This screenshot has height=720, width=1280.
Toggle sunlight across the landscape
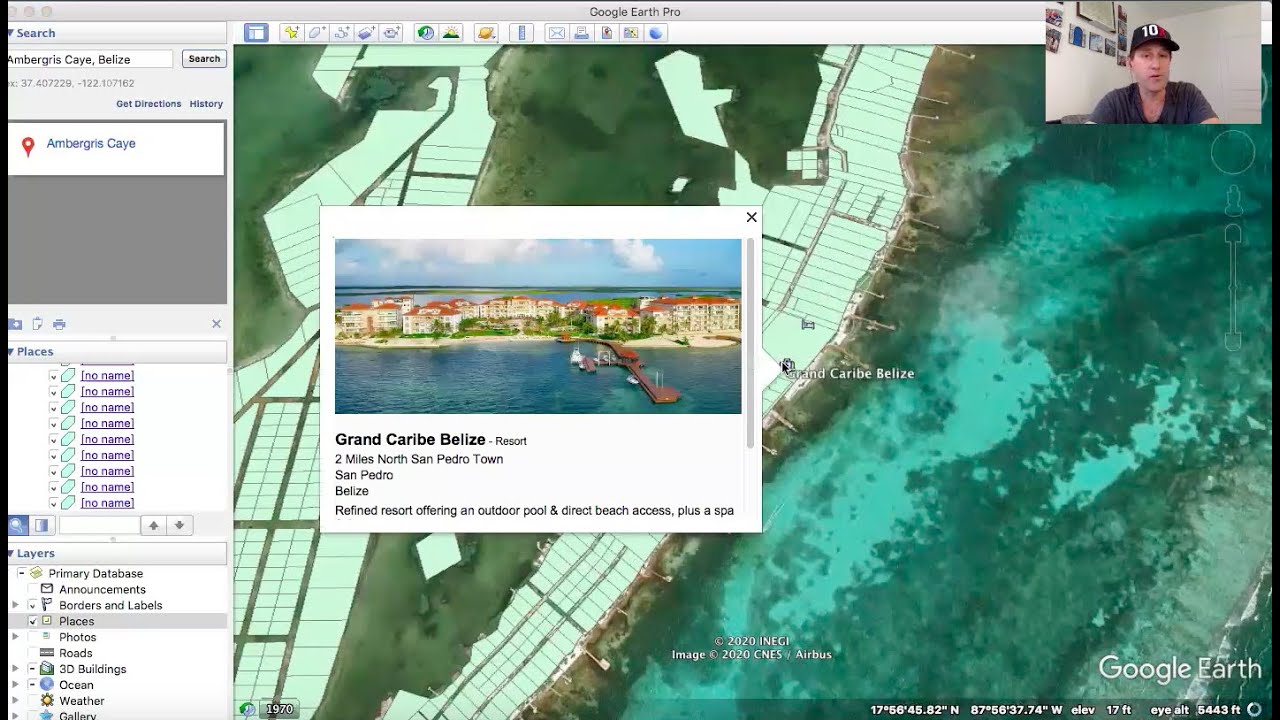click(x=451, y=33)
